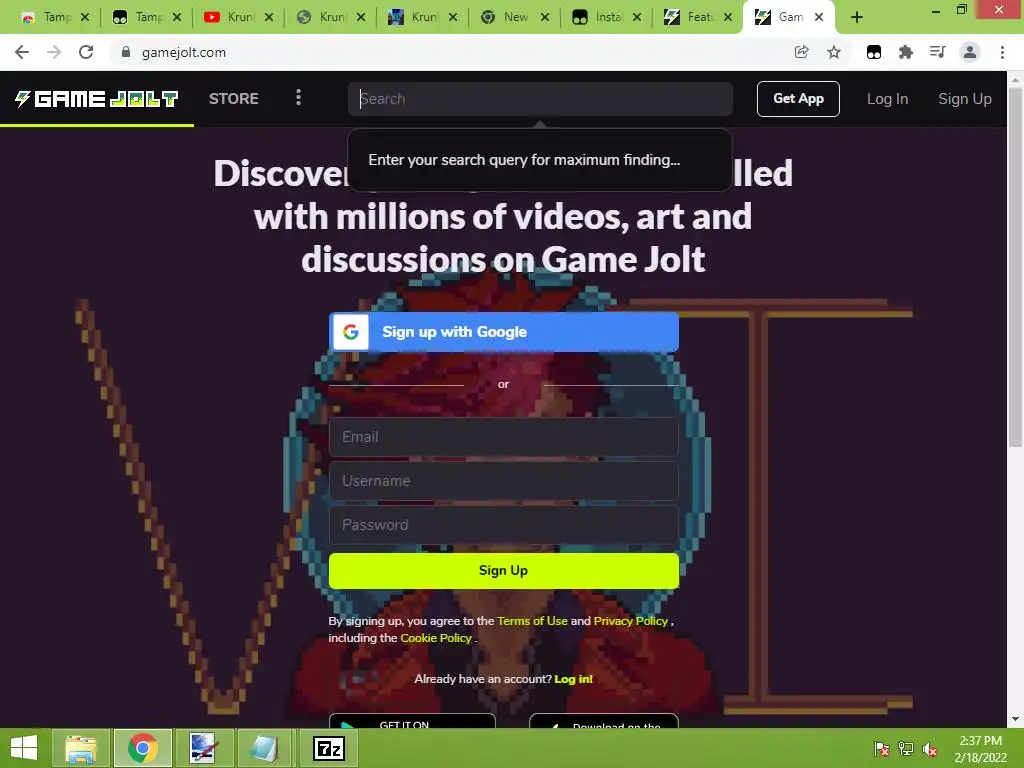Viewport: 1024px width, 768px height.
Task: Click the Action Center flag icon
Action: coord(882,749)
